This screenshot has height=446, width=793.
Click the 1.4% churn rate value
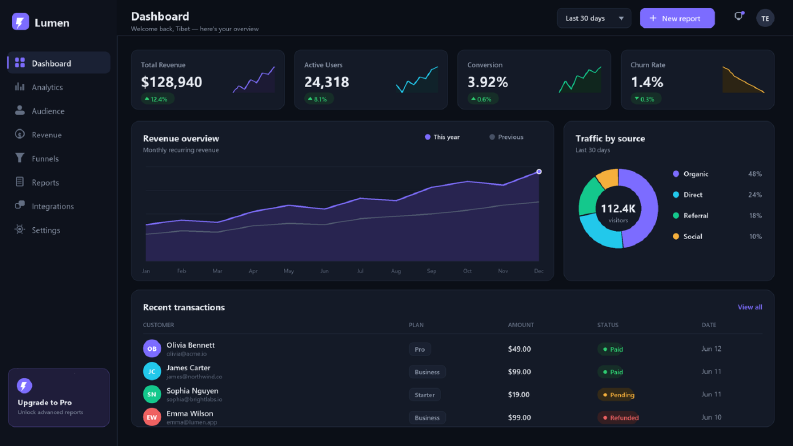[647, 82]
